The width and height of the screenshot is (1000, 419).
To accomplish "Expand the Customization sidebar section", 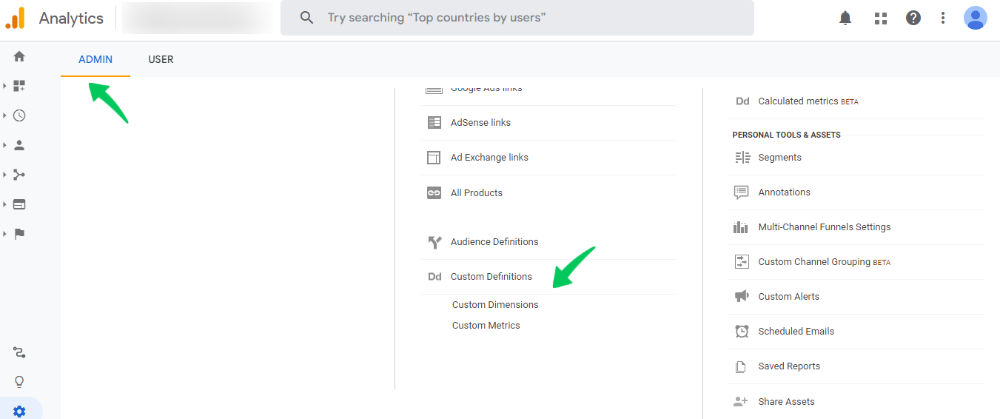I will click(x=19, y=86).
